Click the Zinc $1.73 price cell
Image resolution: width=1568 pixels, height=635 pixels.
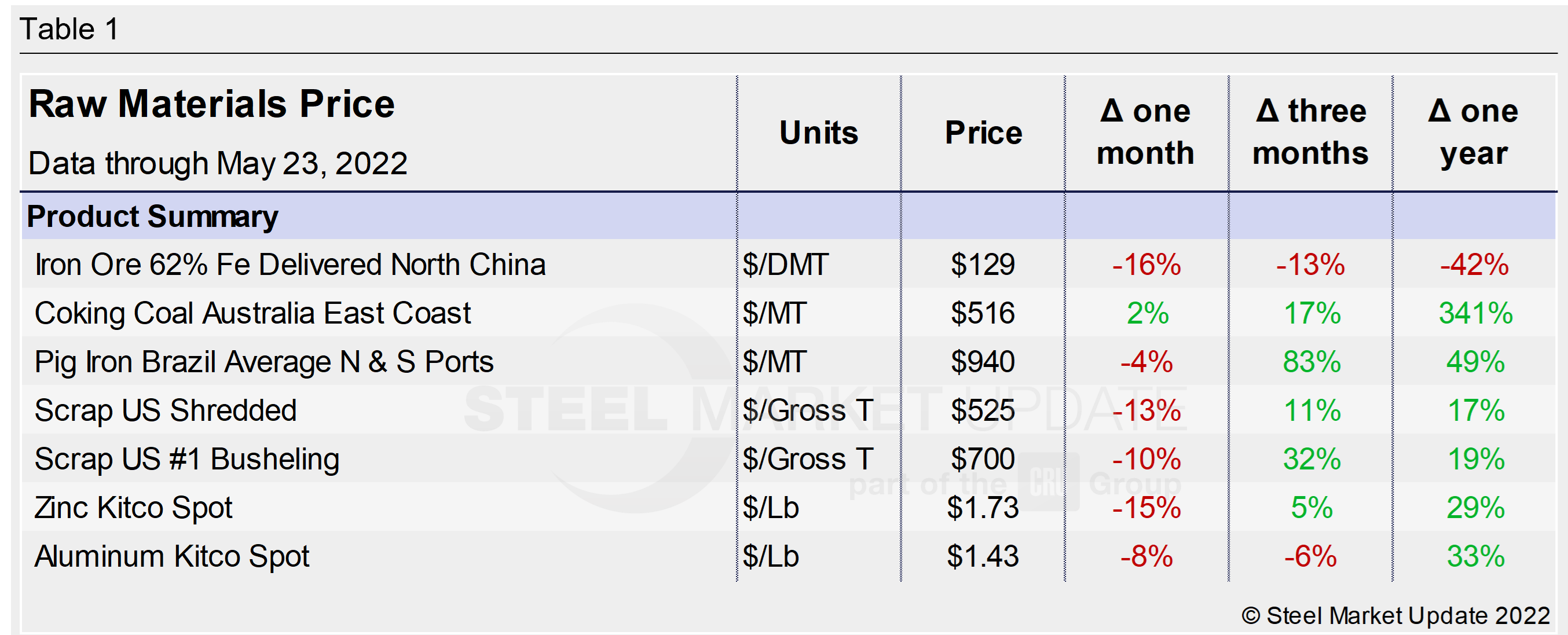[983, 508]
